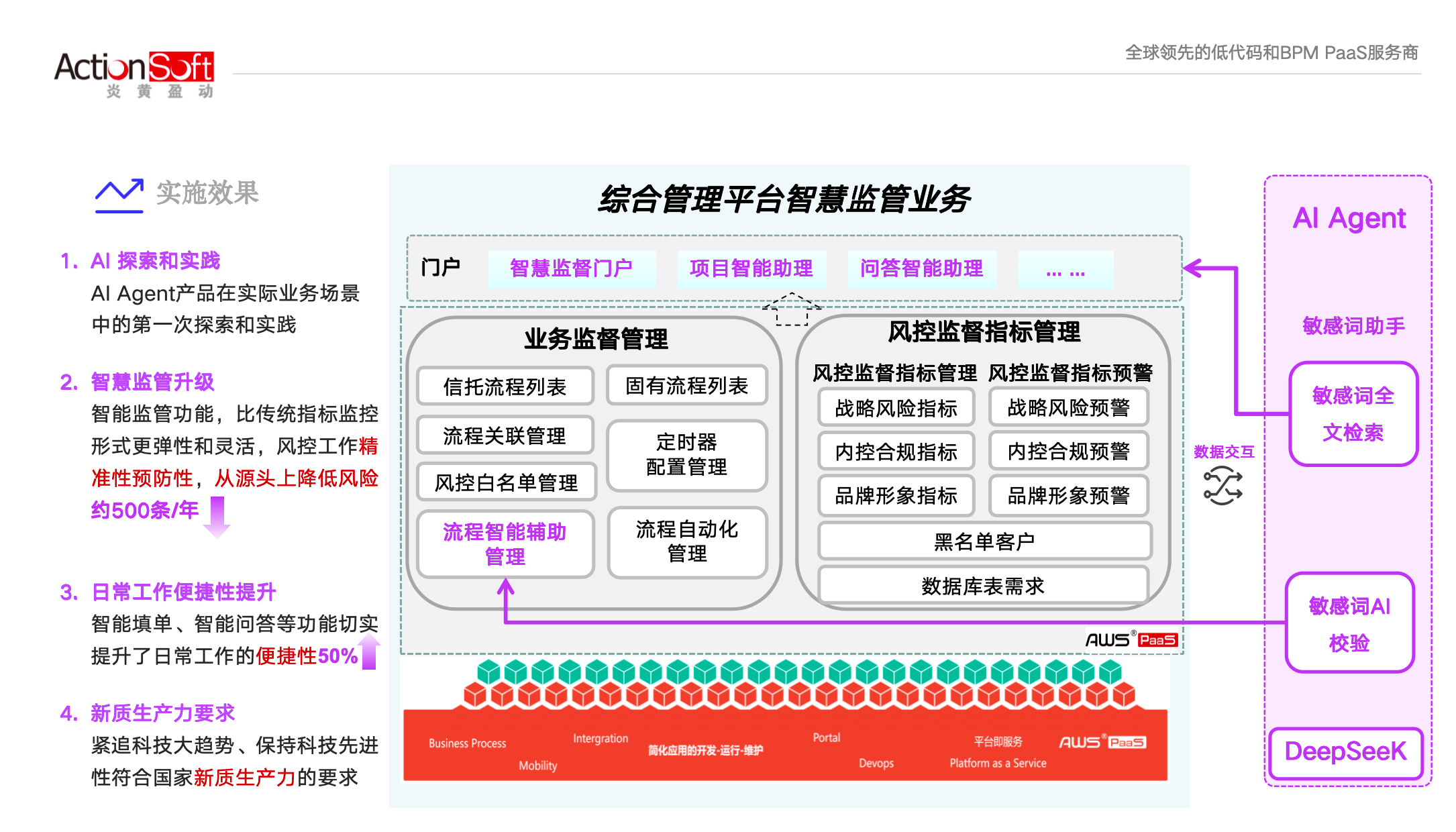Click 'Mobility' on the red banner
1456x832 pixels.
pyautogui.click(x=538, y=766)
